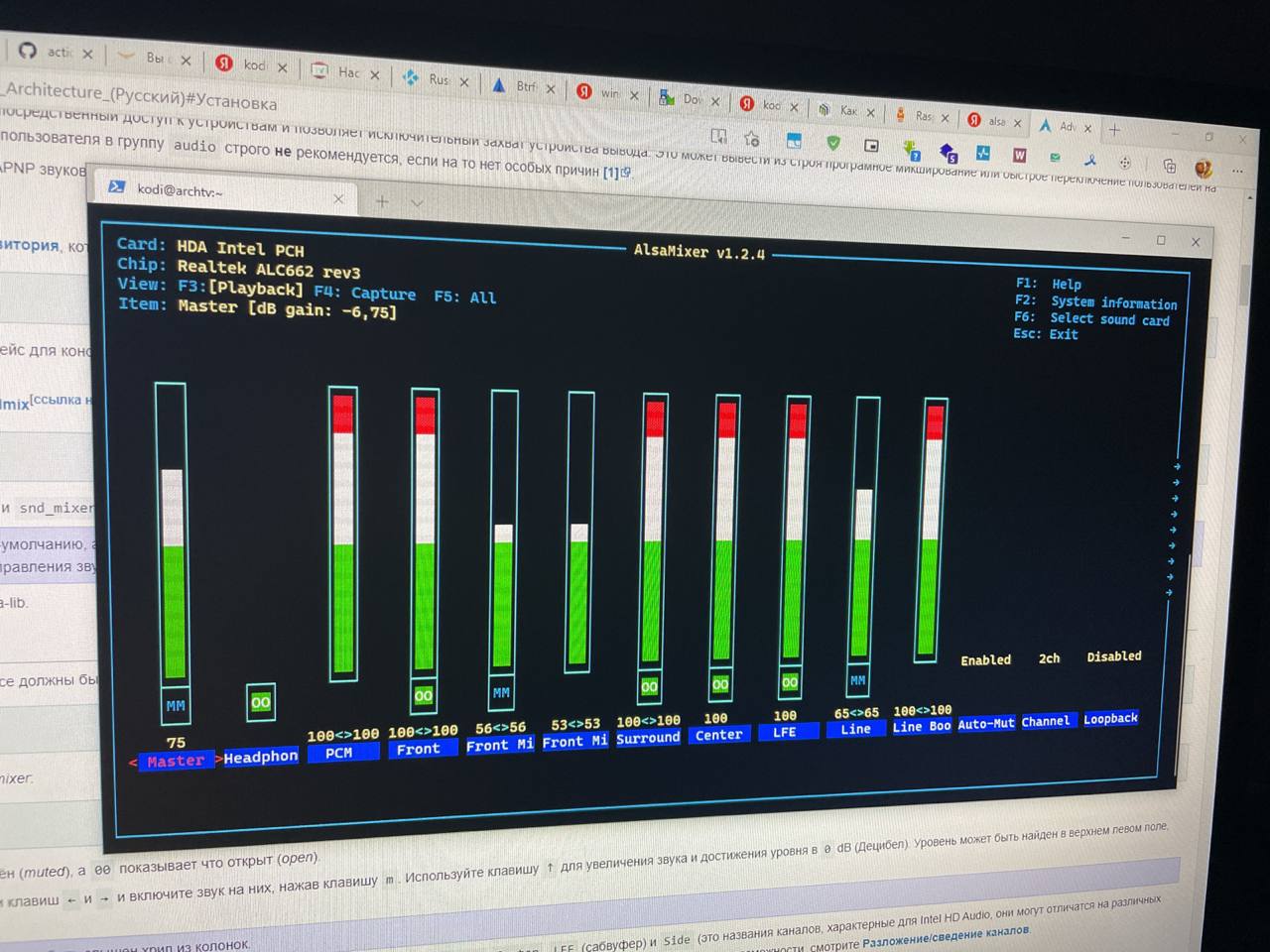Select the Surround channel label
The width and height of the screenshot is (1270, 952).
click(648, 738)
